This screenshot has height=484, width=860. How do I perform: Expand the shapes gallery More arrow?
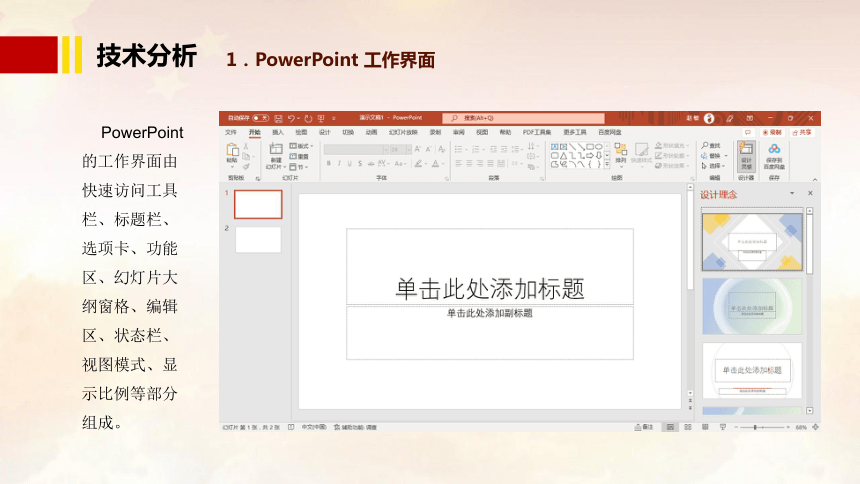pos(607,164)
